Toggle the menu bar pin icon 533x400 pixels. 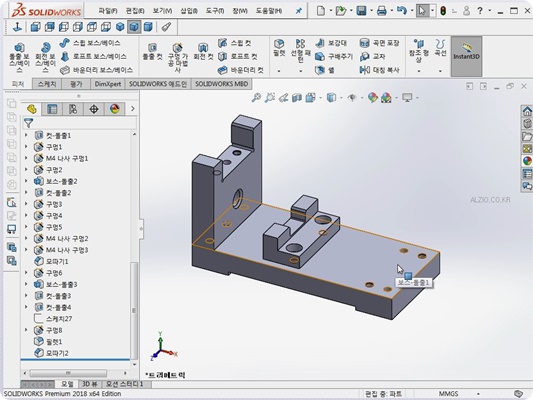[x=298, y=11]
